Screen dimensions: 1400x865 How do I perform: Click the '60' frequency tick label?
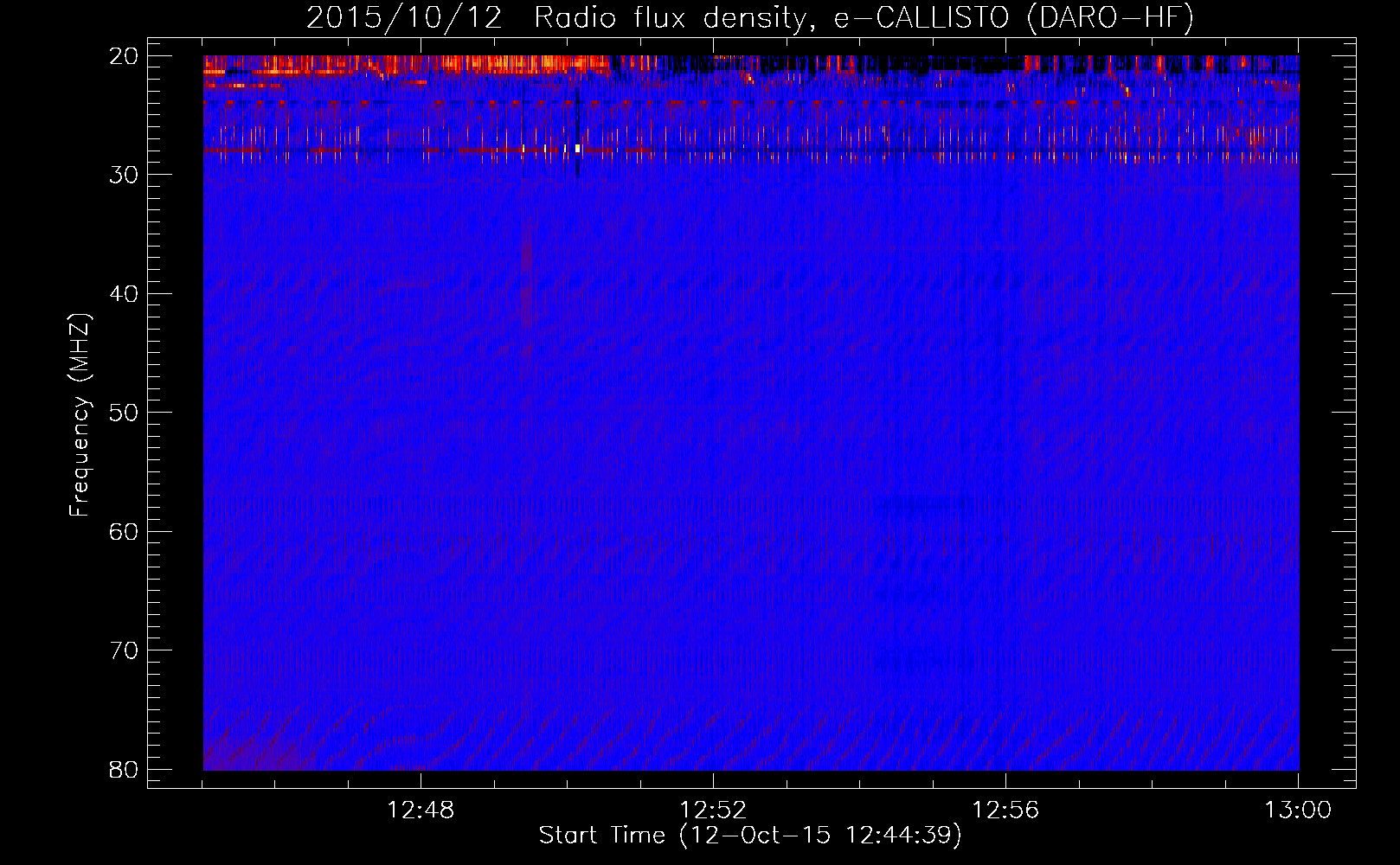[124, 531]
